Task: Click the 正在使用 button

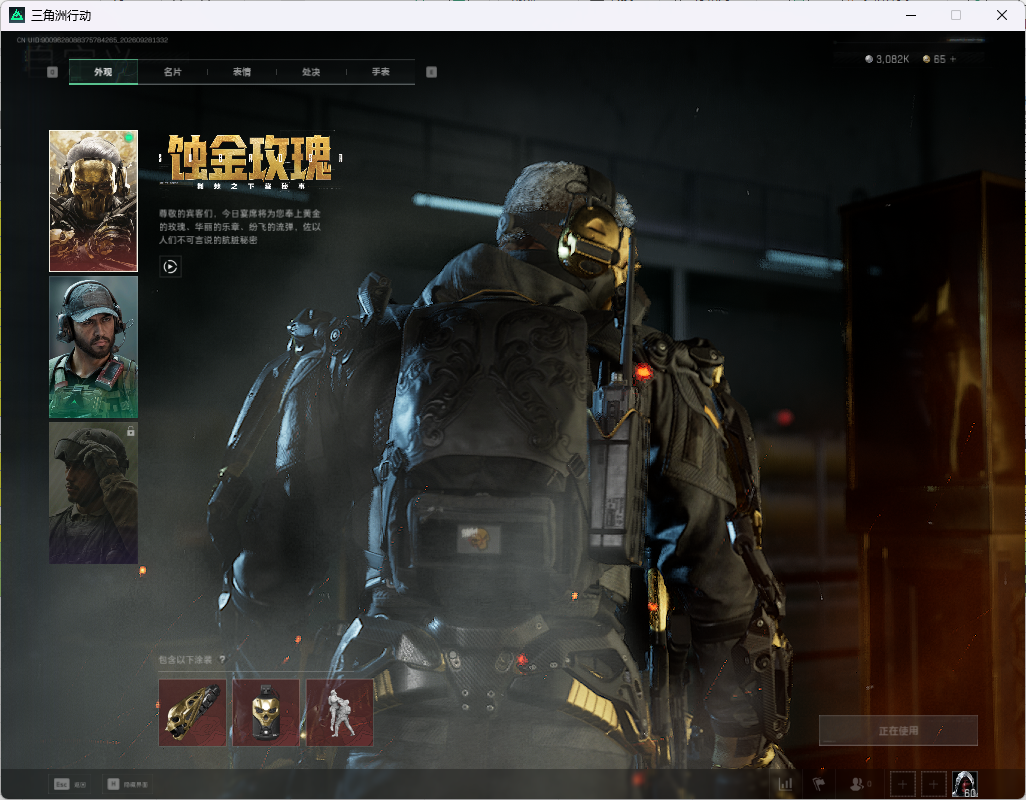Action: 898,731
